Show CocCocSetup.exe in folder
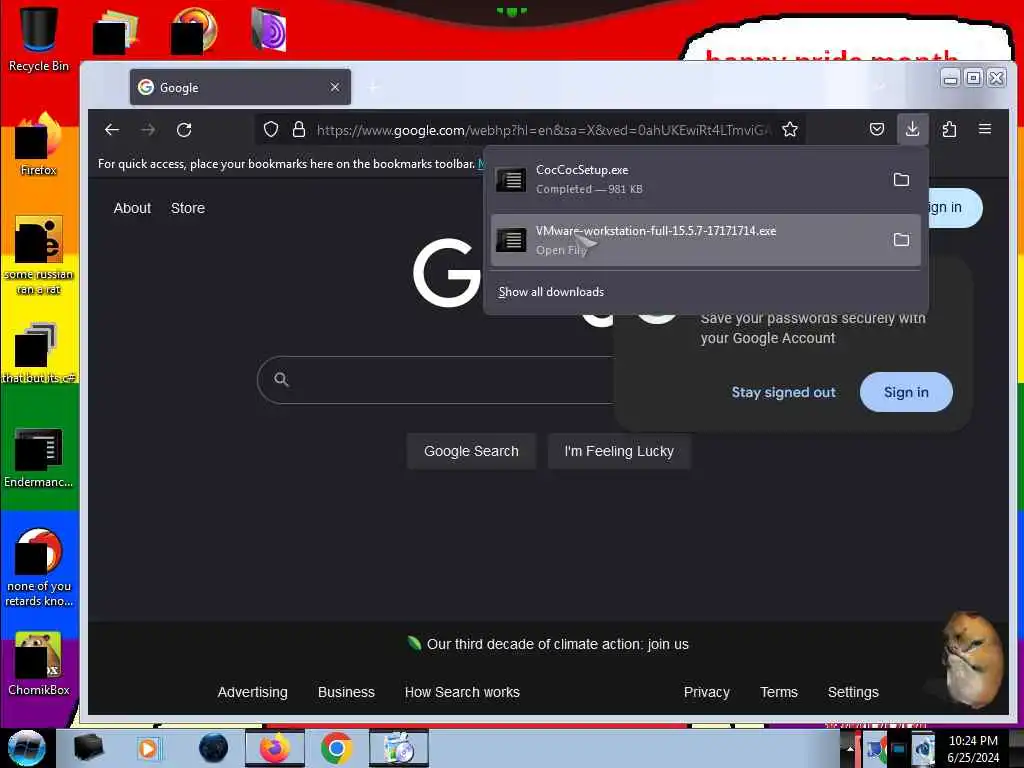Screen dimensions: 1024x768 point(901,180)
